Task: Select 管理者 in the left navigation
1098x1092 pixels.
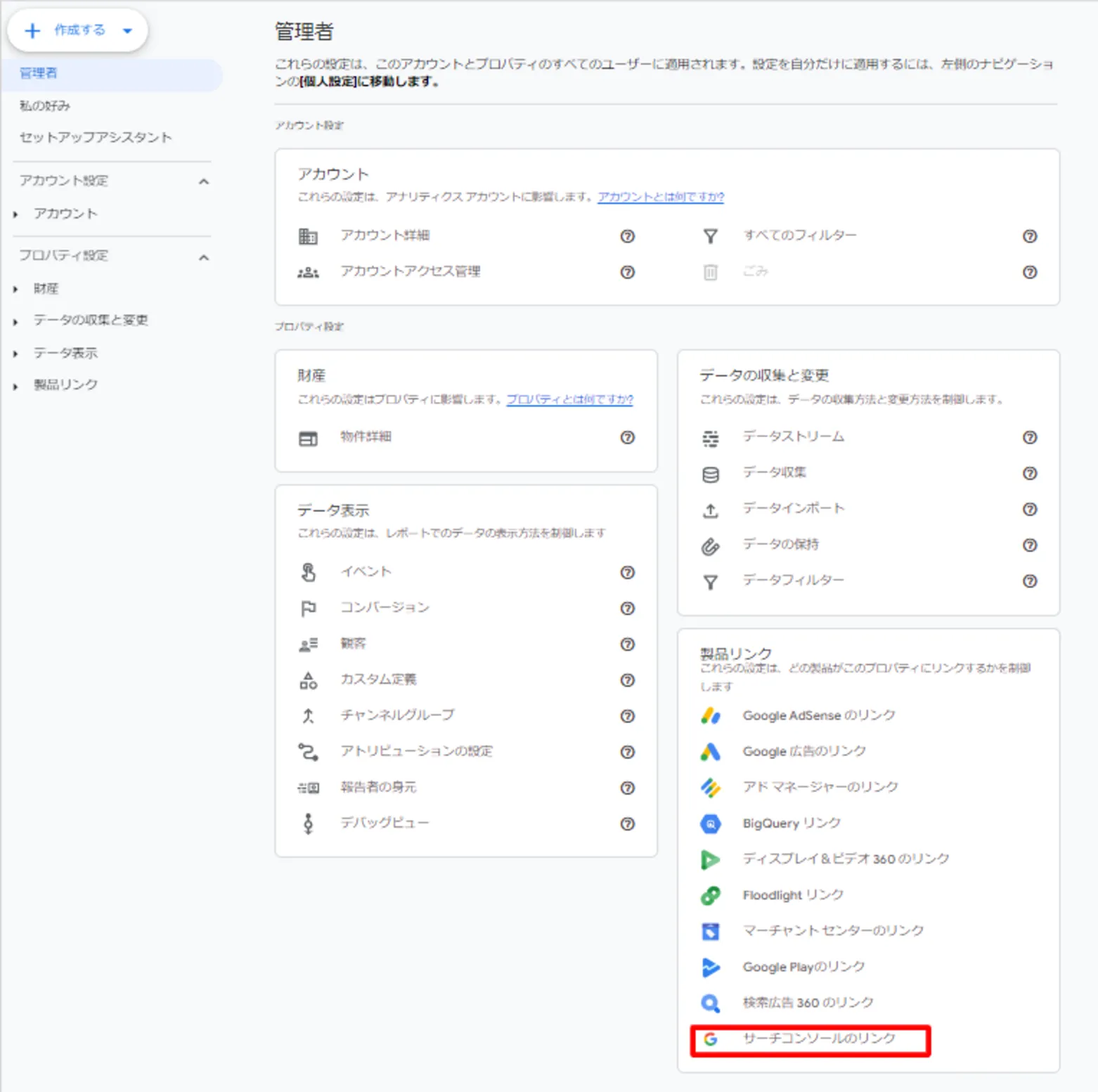Action: tap(111, 74)
